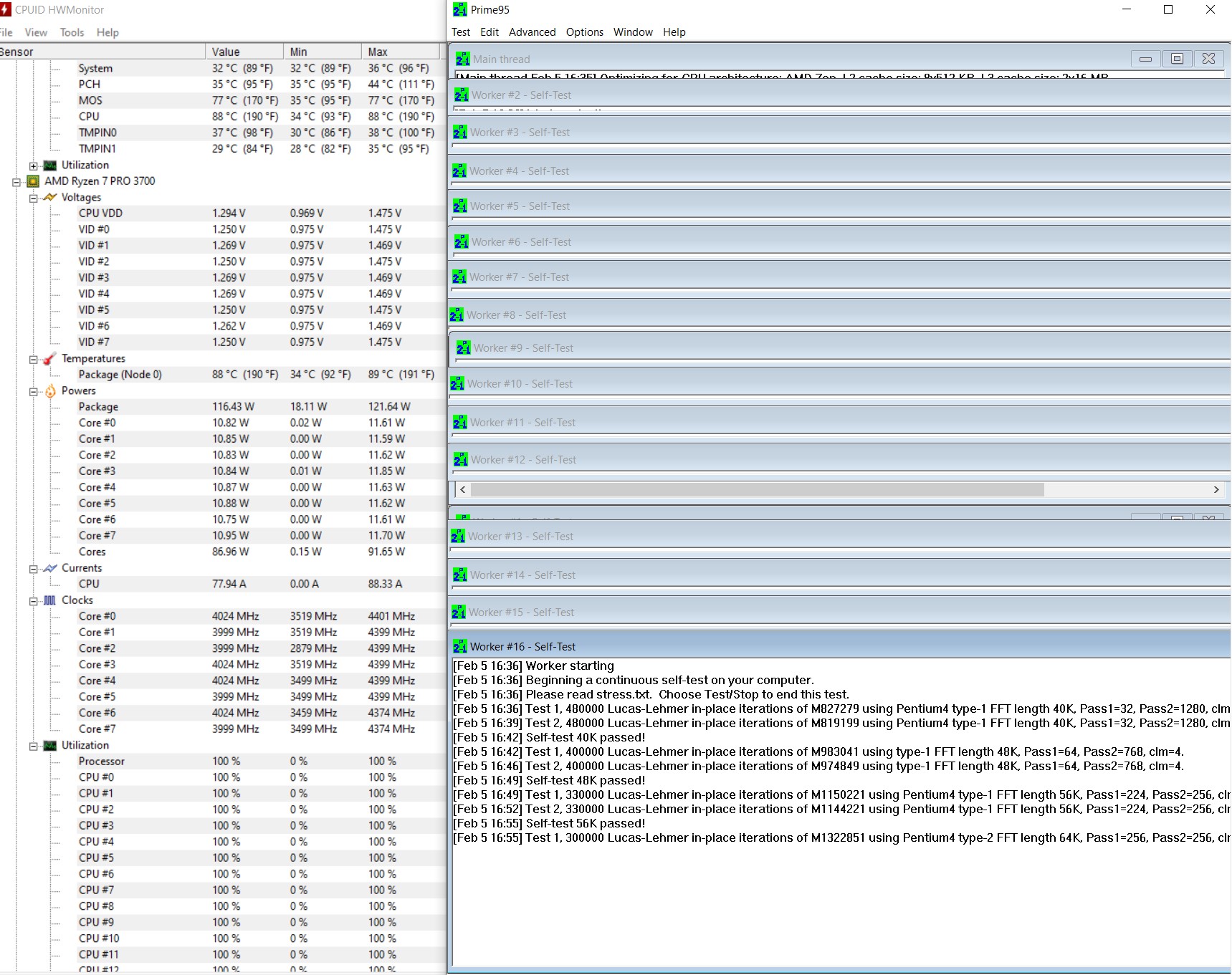Viewport: 1232px width, 975px height.
Task: Maximize the Prime95 main window
Action: [1168, 9]
